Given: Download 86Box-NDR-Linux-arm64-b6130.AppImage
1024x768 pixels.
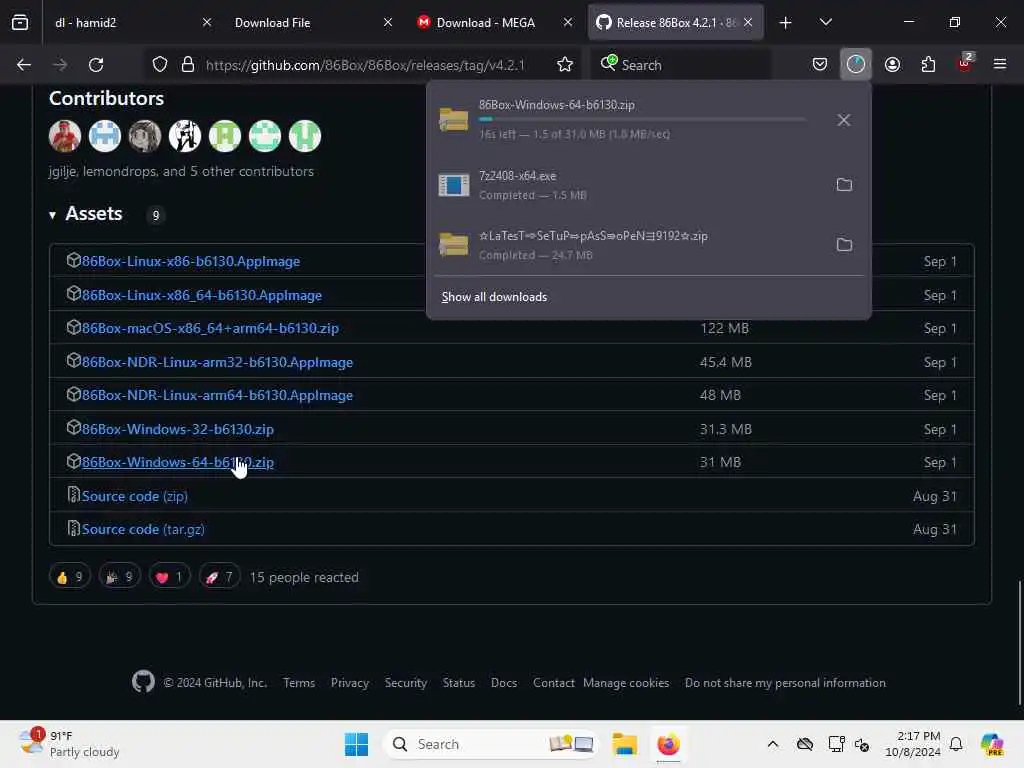Looking at the screenshot, I should pyautogui.click(x=217, y=396).
